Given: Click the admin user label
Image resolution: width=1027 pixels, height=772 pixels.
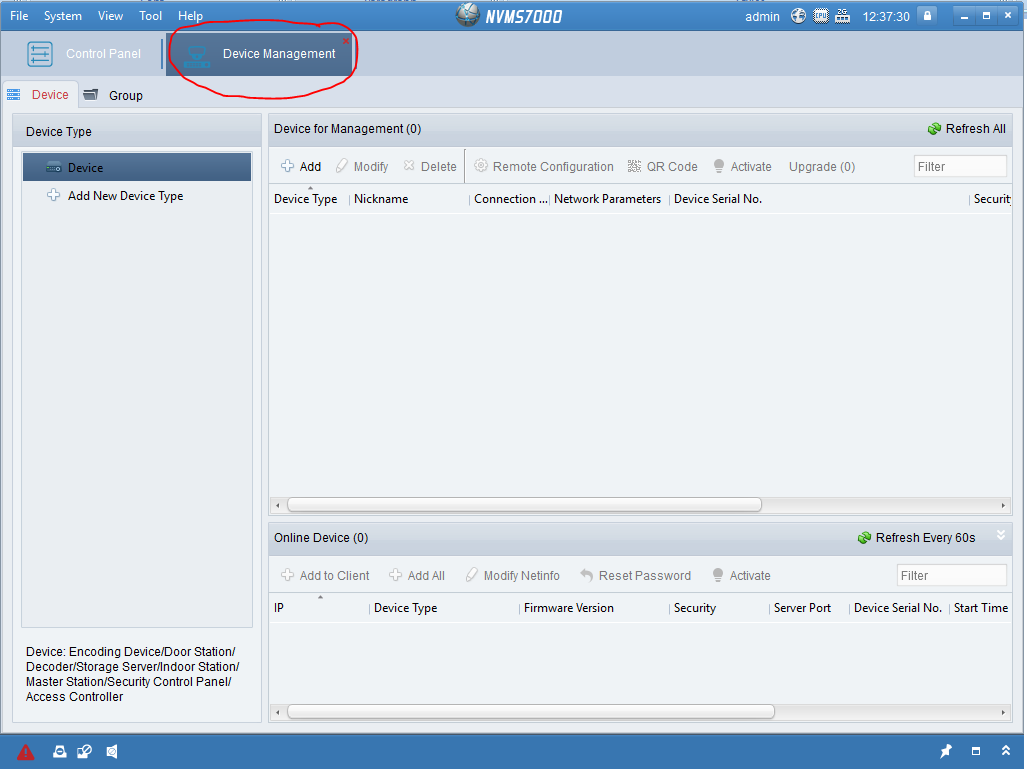Looking at the screenshot, I should pyautogui.click(x=762, y=16).
